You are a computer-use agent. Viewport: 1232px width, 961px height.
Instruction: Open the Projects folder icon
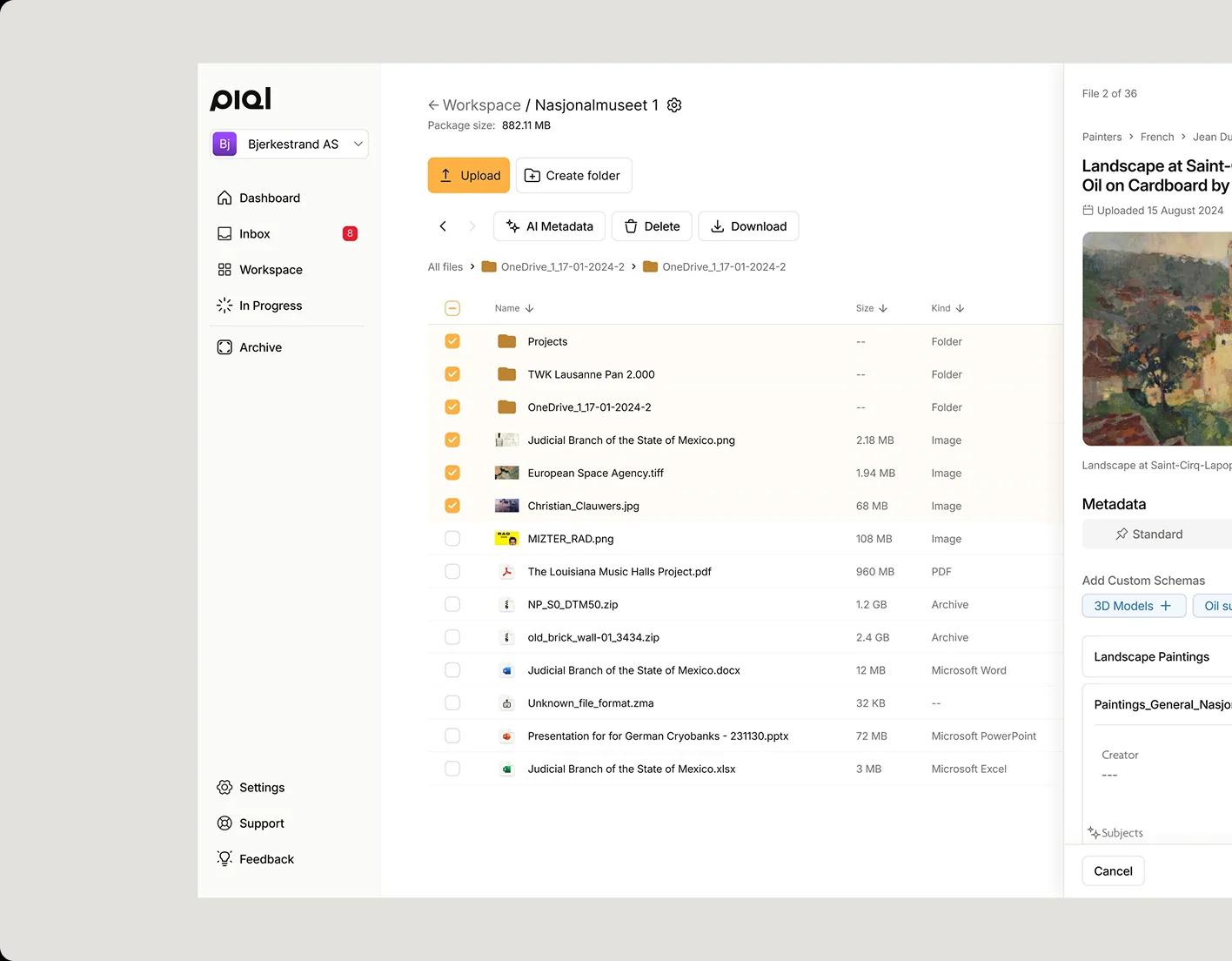pos(506,342)
